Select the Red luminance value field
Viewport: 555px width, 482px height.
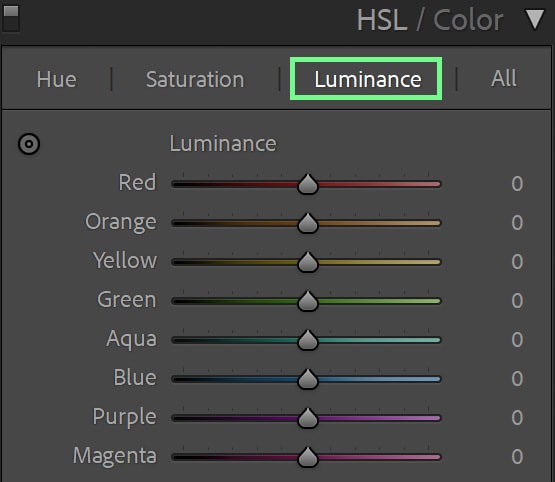[517, 184]
